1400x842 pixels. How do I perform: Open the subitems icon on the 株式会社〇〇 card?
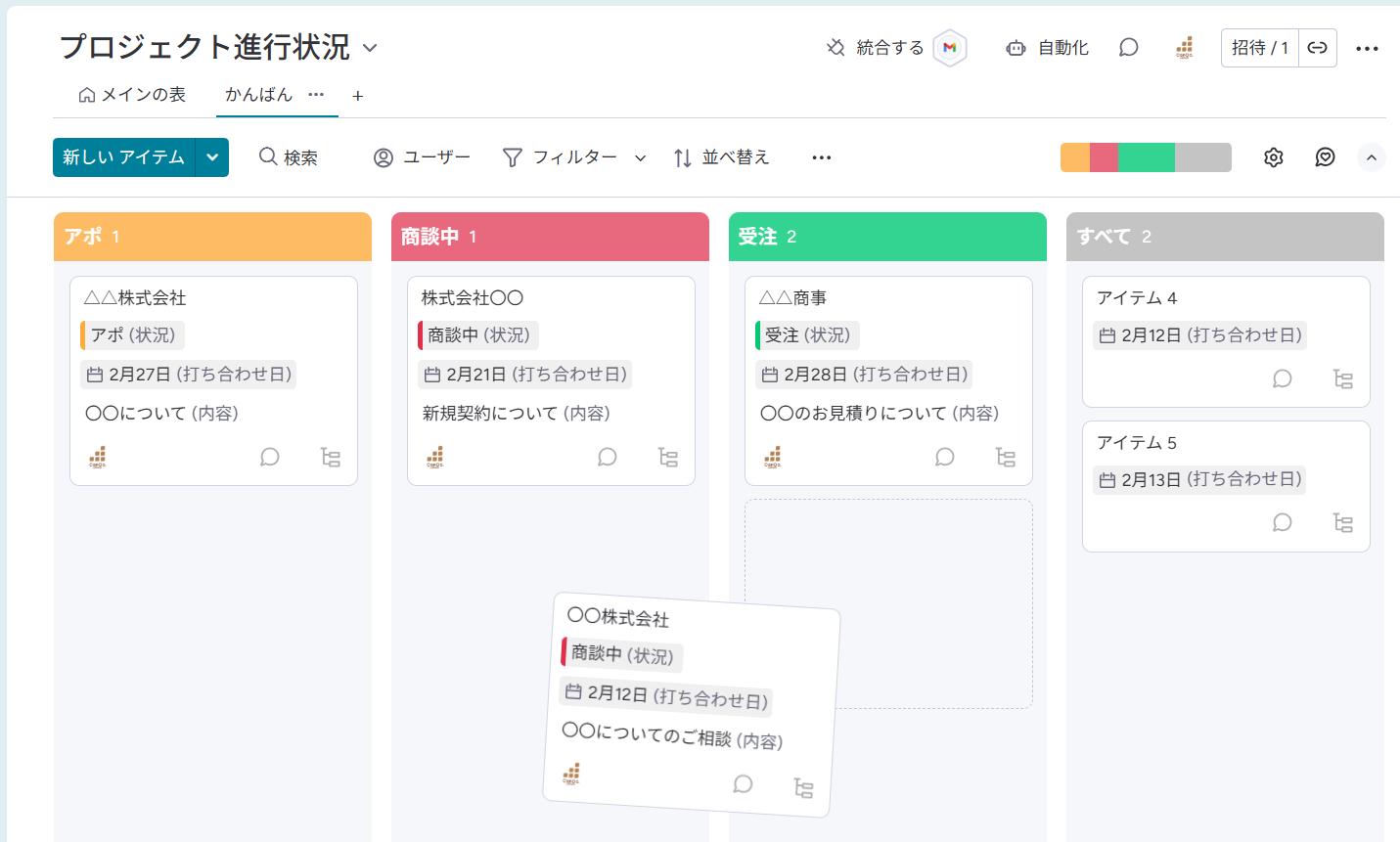pyautogui.click(x=668, y=457)
